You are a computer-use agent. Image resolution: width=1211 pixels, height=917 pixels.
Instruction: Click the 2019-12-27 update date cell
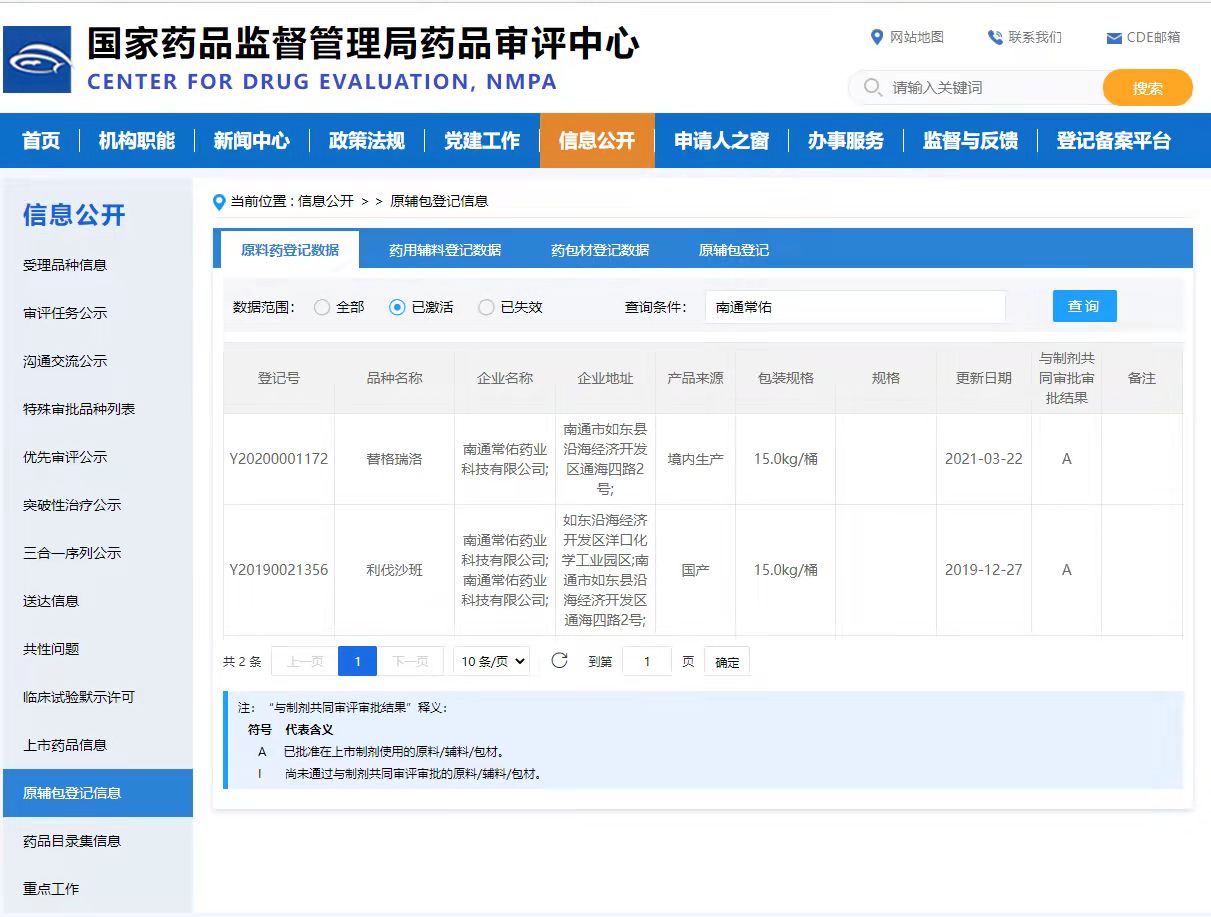[x=984, y=570]
